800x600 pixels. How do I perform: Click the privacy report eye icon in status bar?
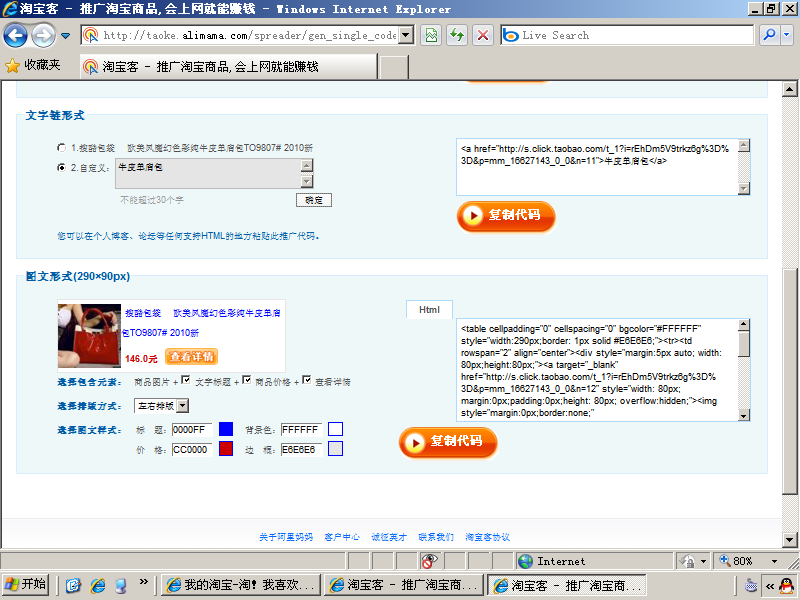click(x=429, y=561)
